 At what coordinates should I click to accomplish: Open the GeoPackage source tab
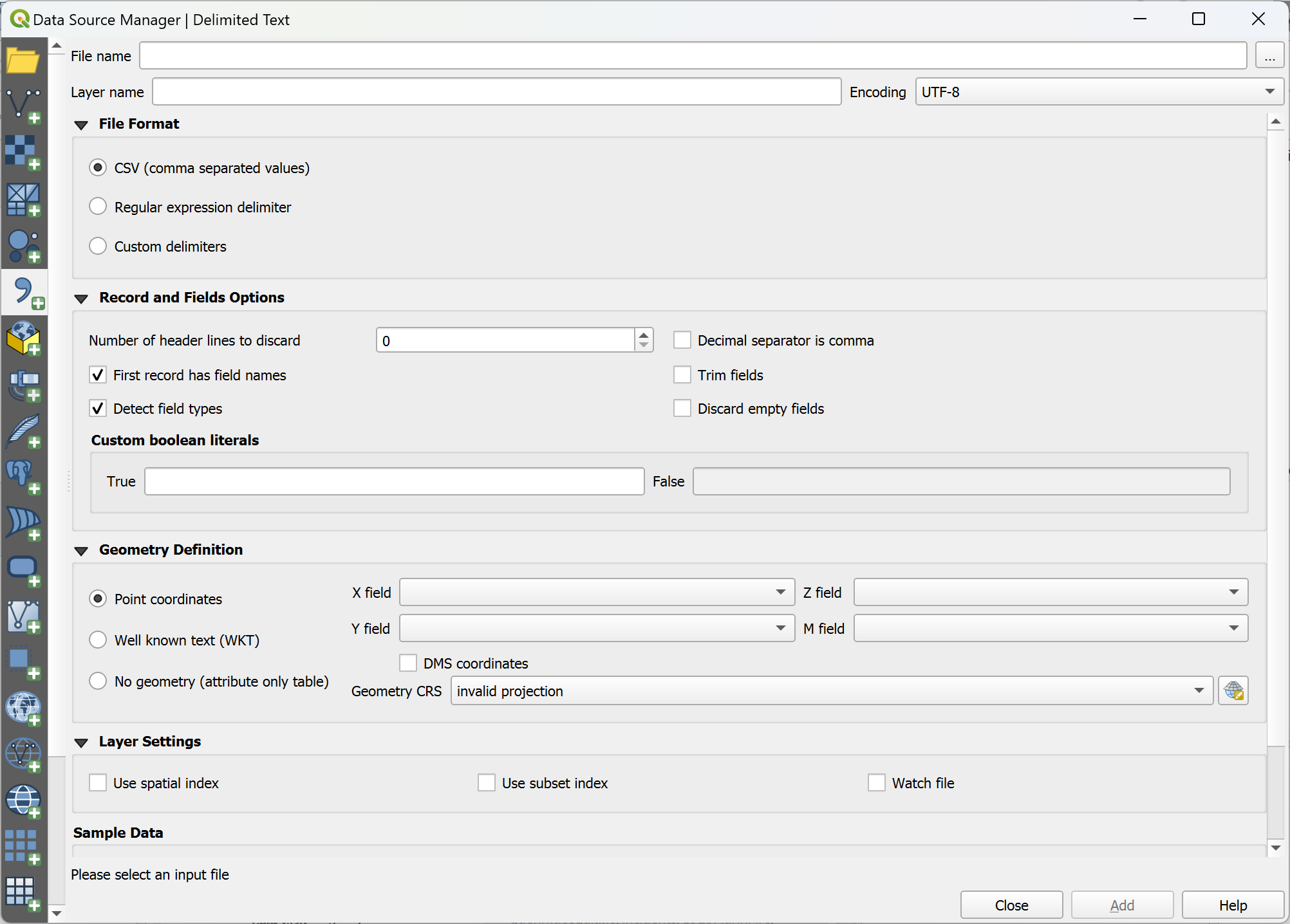click(24, 339)
